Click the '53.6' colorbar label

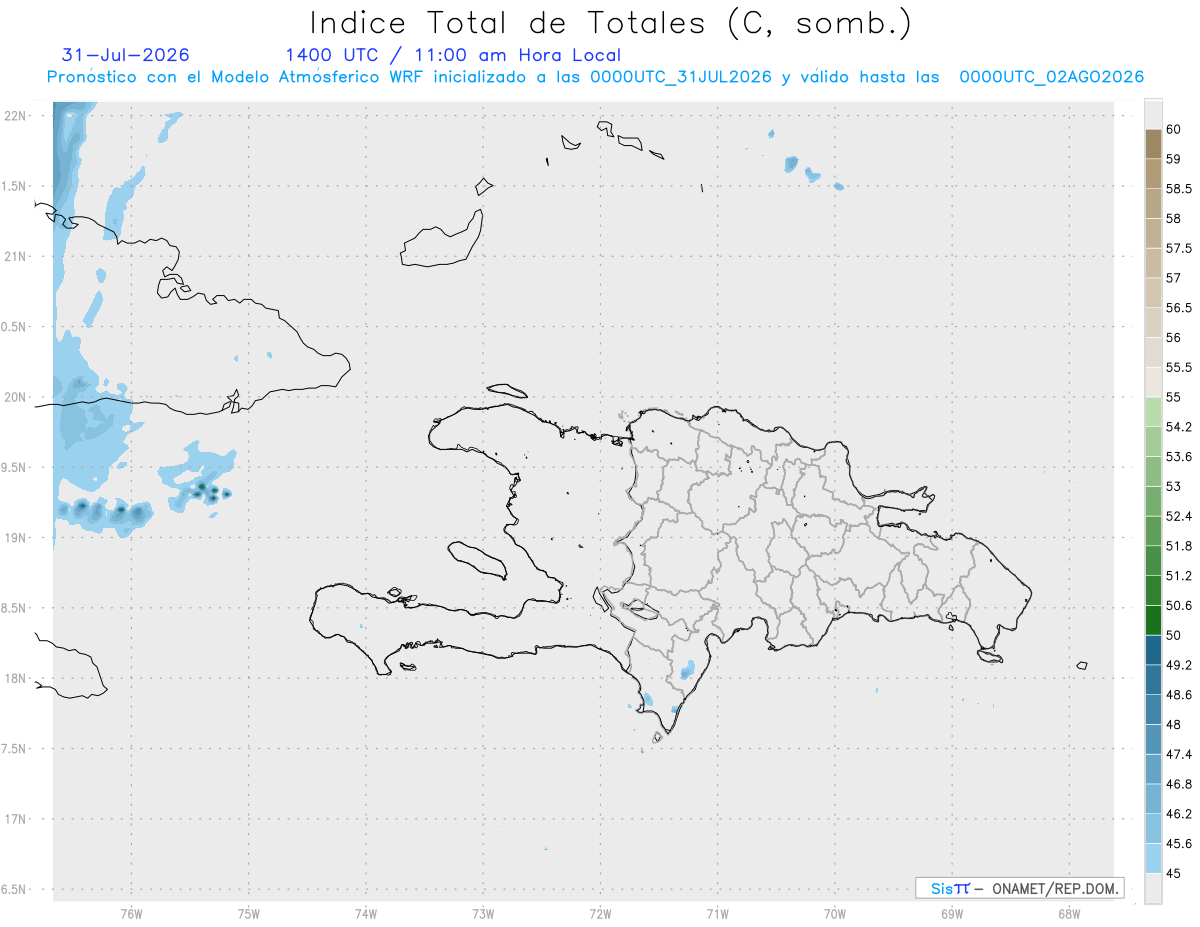point(1178,457)
